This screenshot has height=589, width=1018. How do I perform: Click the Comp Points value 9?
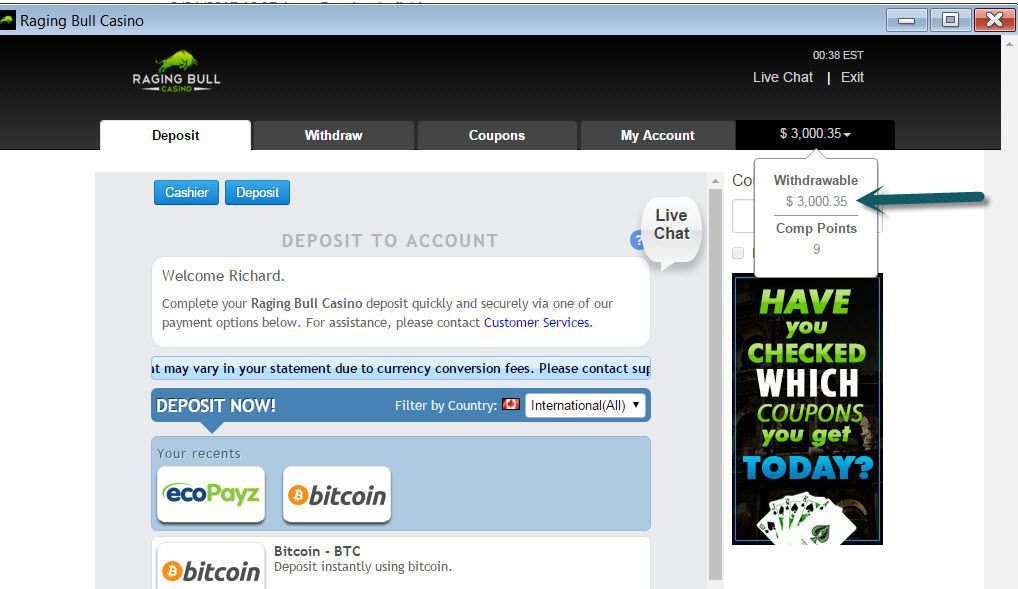pos(816,249)
